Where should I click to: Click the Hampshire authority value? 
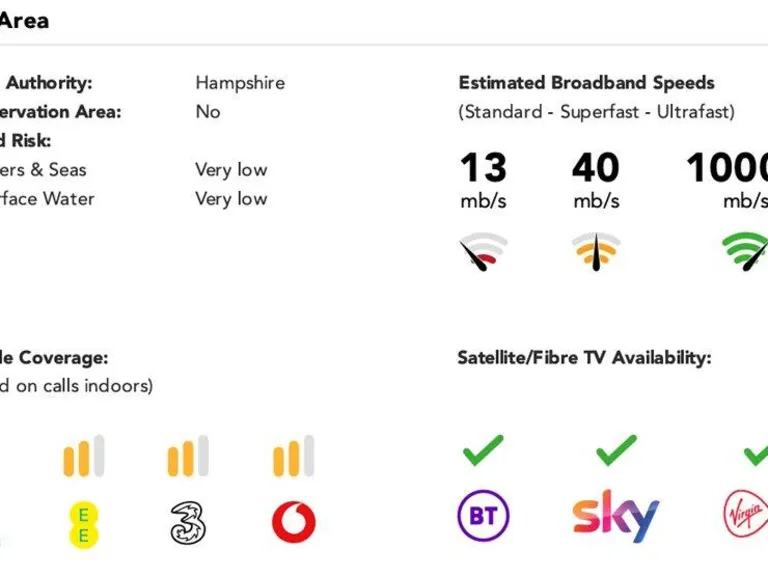coord(240,83)
